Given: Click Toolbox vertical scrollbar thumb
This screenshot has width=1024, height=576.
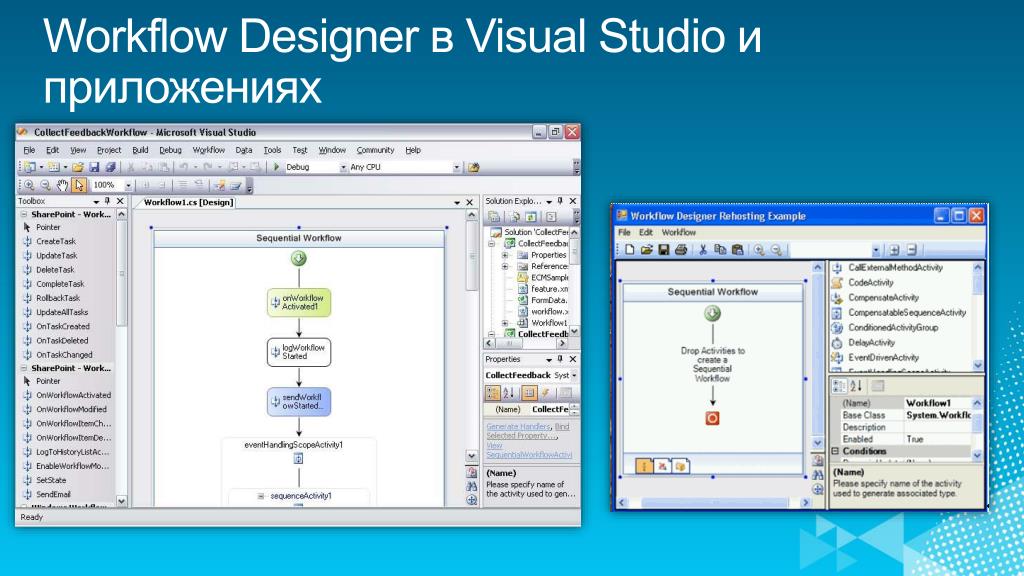Looking at the screenshot, I should (x=121, y=274).
